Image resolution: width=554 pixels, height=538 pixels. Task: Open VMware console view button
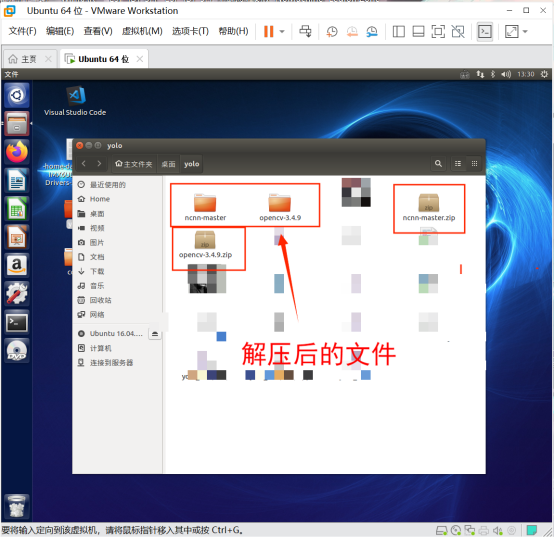(485, 31)
